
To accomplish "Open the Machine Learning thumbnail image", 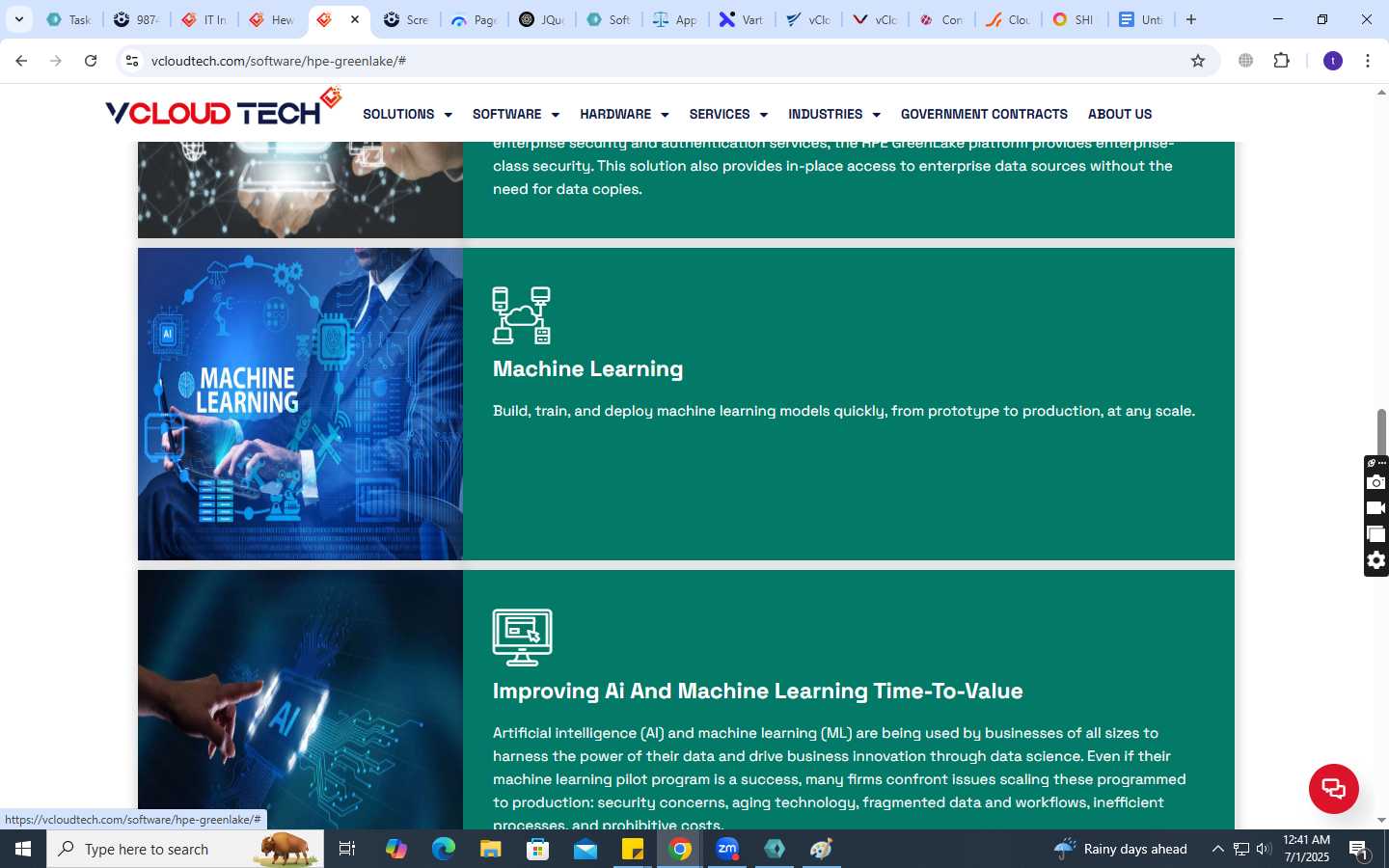I will coord(300,404).
